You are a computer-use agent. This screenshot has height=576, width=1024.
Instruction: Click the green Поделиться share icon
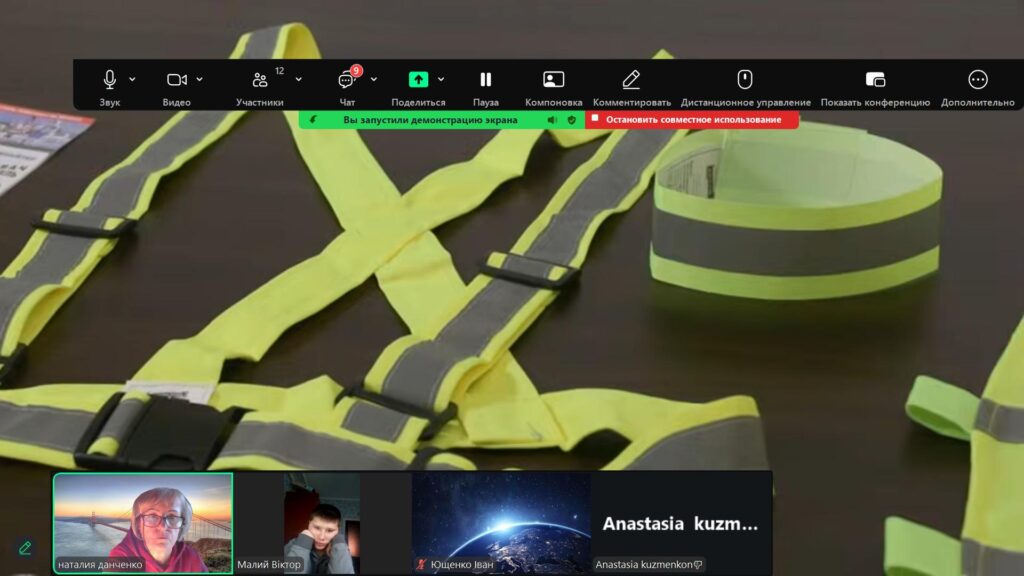coord(418,80)
